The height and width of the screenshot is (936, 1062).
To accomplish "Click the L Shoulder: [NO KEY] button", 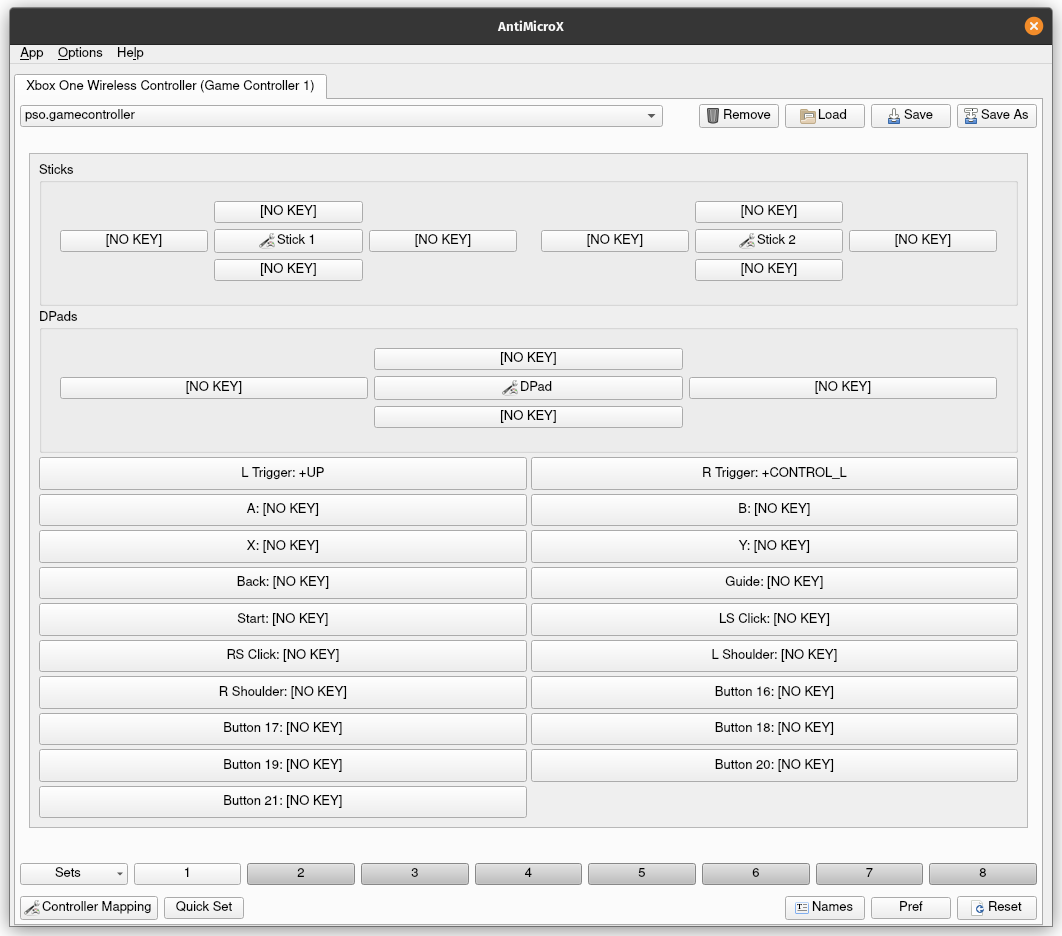I will [774, 656].
